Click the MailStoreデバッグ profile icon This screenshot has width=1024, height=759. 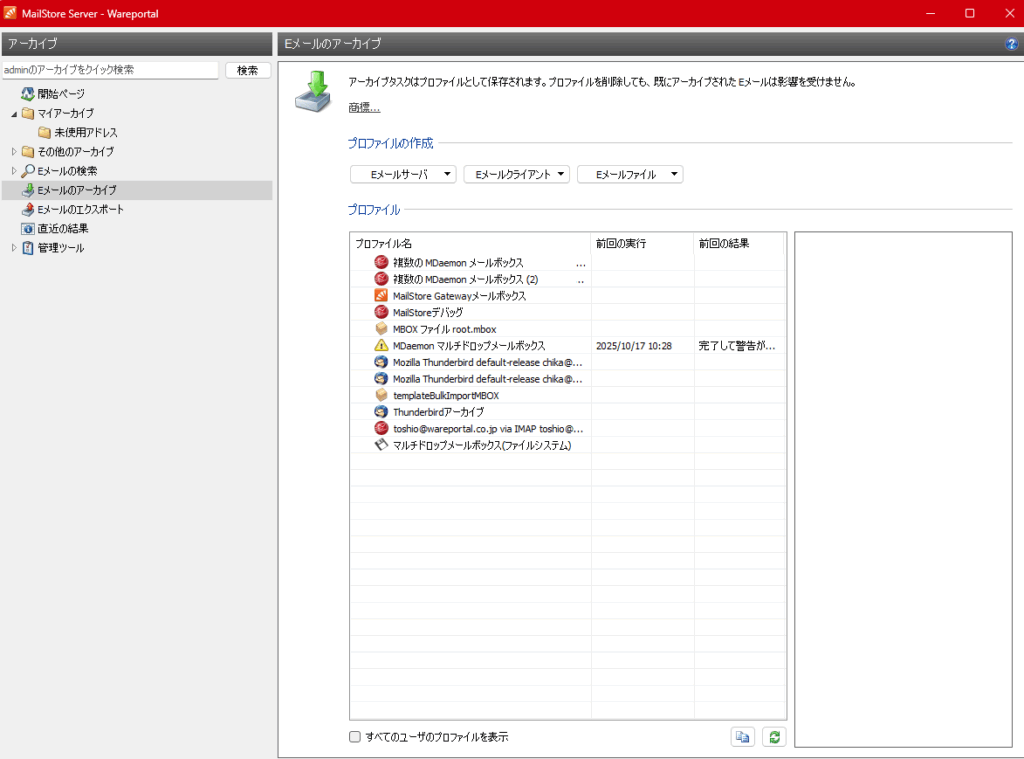tap(381, 313)
